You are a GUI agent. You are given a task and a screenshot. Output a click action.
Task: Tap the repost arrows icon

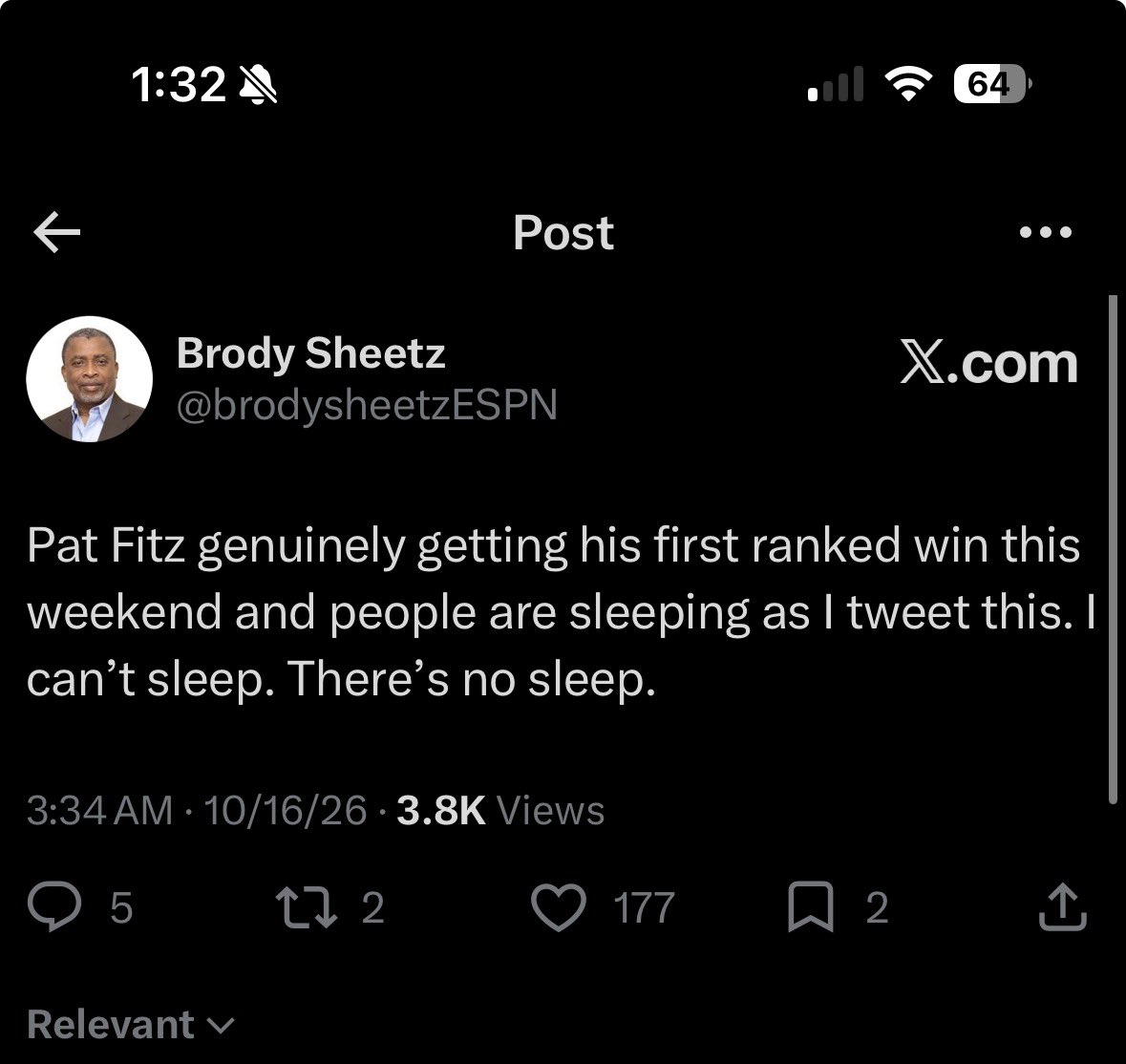(x=307, y=906)
